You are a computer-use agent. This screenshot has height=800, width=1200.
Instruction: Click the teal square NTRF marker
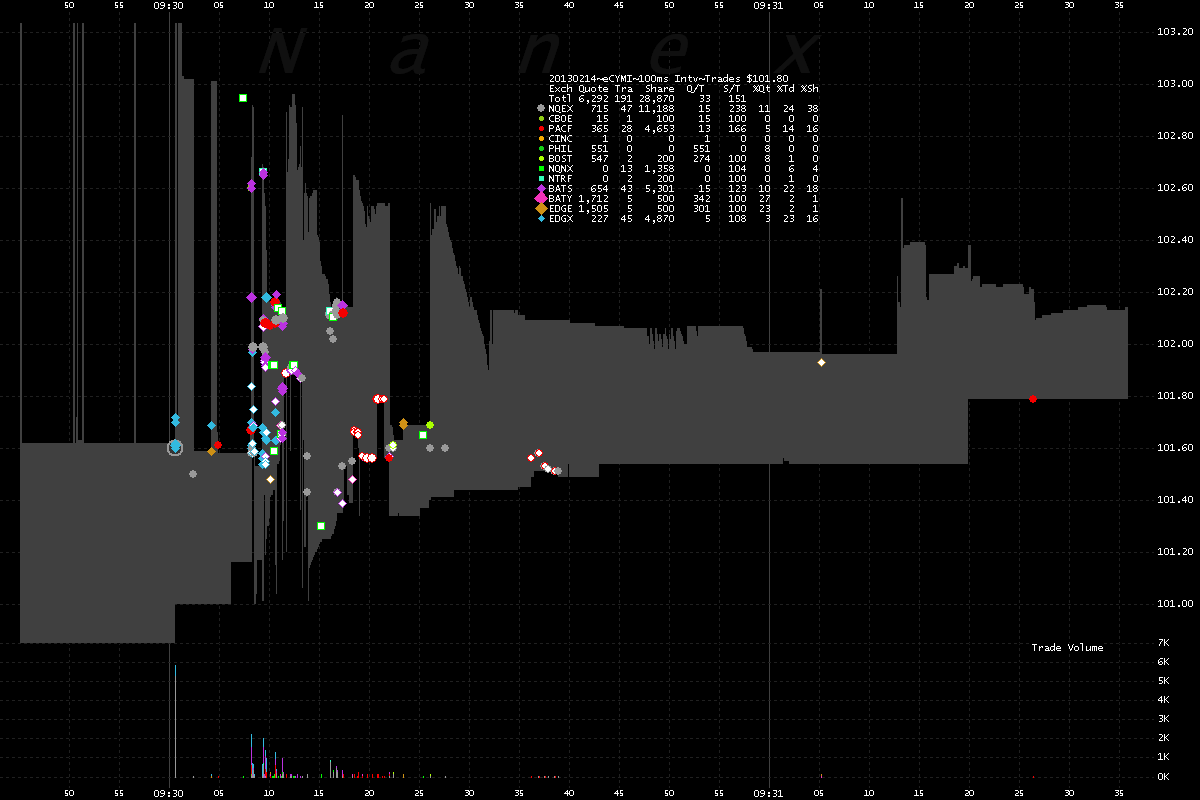click(x=541, y=178)
